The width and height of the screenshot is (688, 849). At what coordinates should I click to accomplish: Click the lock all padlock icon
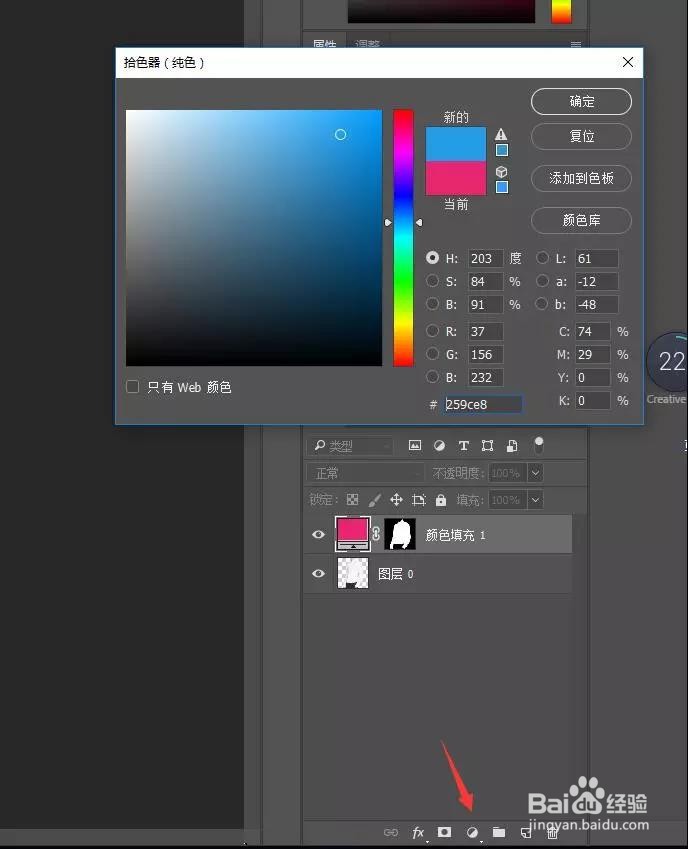tap(441, 499)
